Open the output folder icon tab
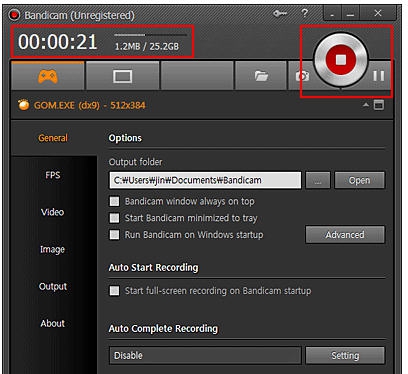 [x=261, y=76]
